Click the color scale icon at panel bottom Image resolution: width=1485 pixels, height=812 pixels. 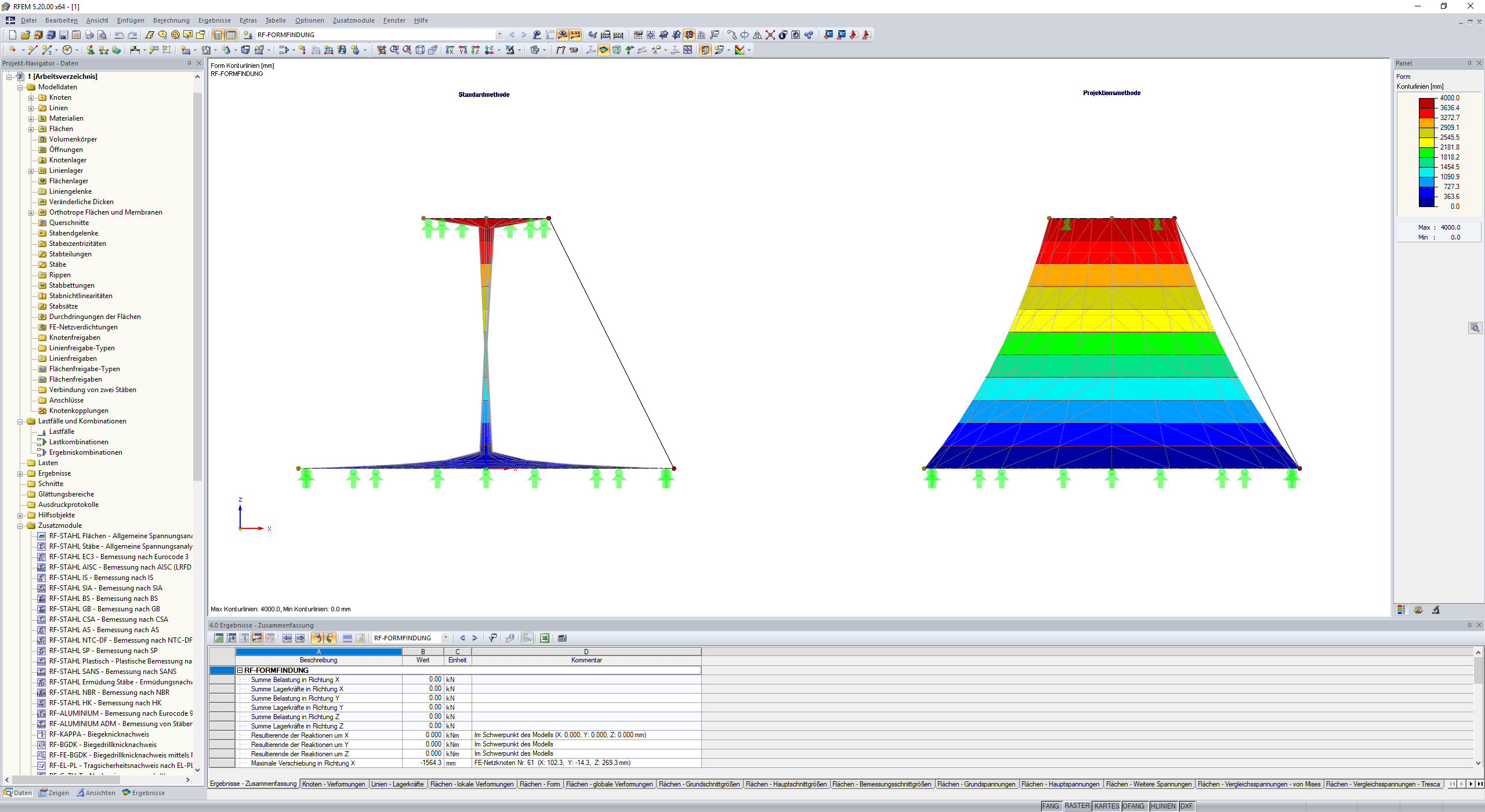point(1401,610)
